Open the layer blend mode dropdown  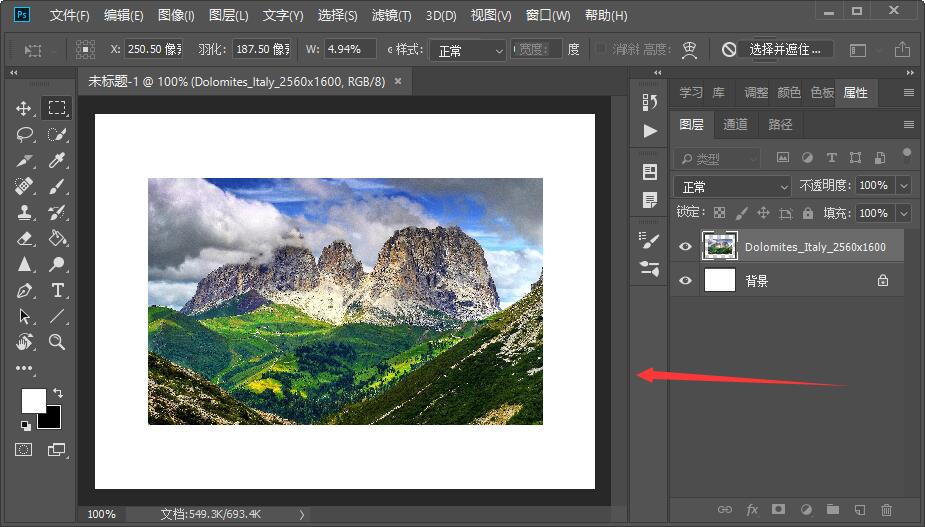(732, 186)
